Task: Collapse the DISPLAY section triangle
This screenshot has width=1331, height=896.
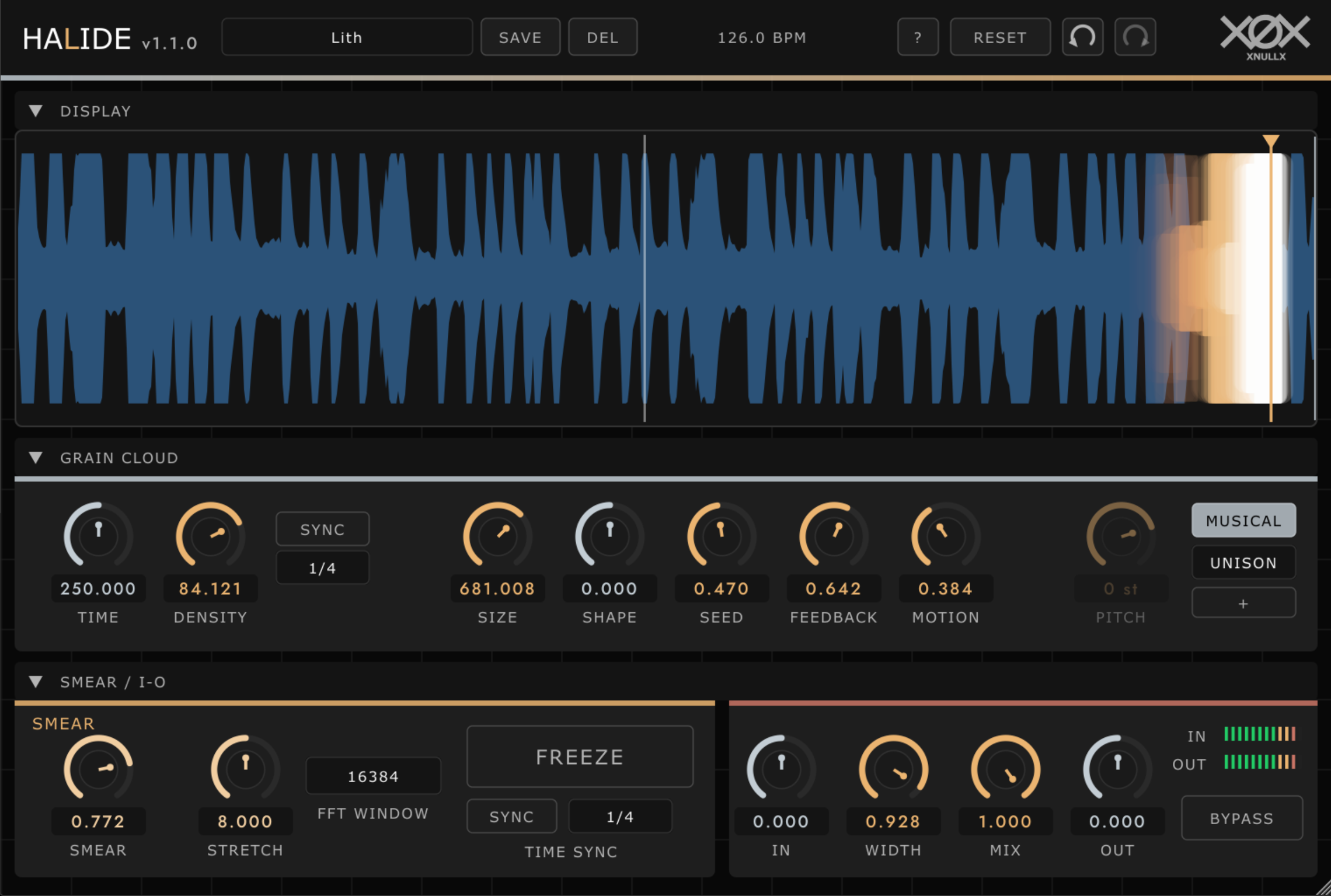Action: pyautogui.click(x=36, y=111)
